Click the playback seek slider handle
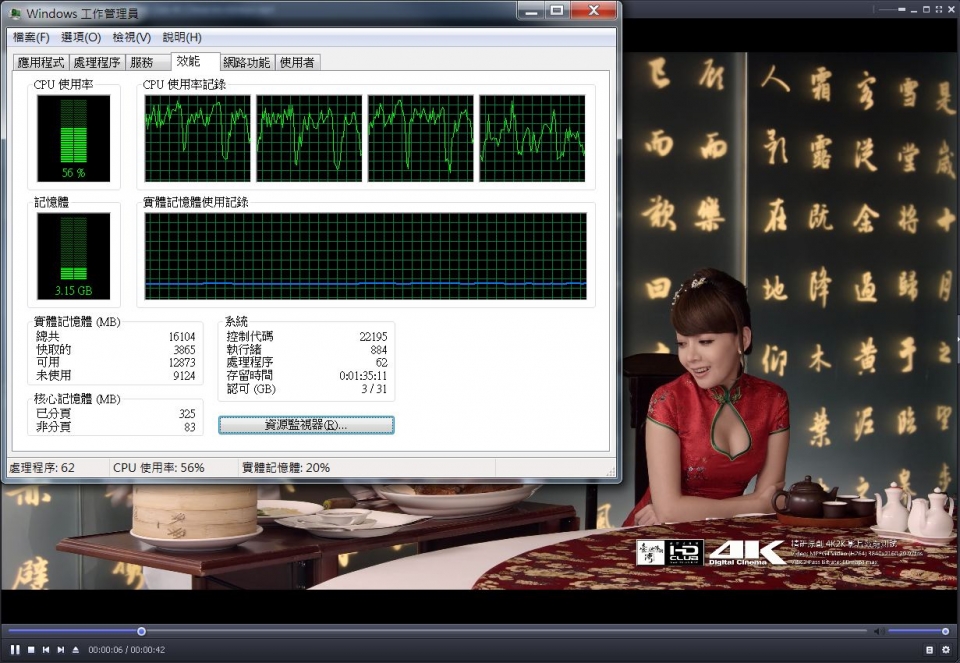The width and height of the screenshot is (960, 663). click(142, 631)
